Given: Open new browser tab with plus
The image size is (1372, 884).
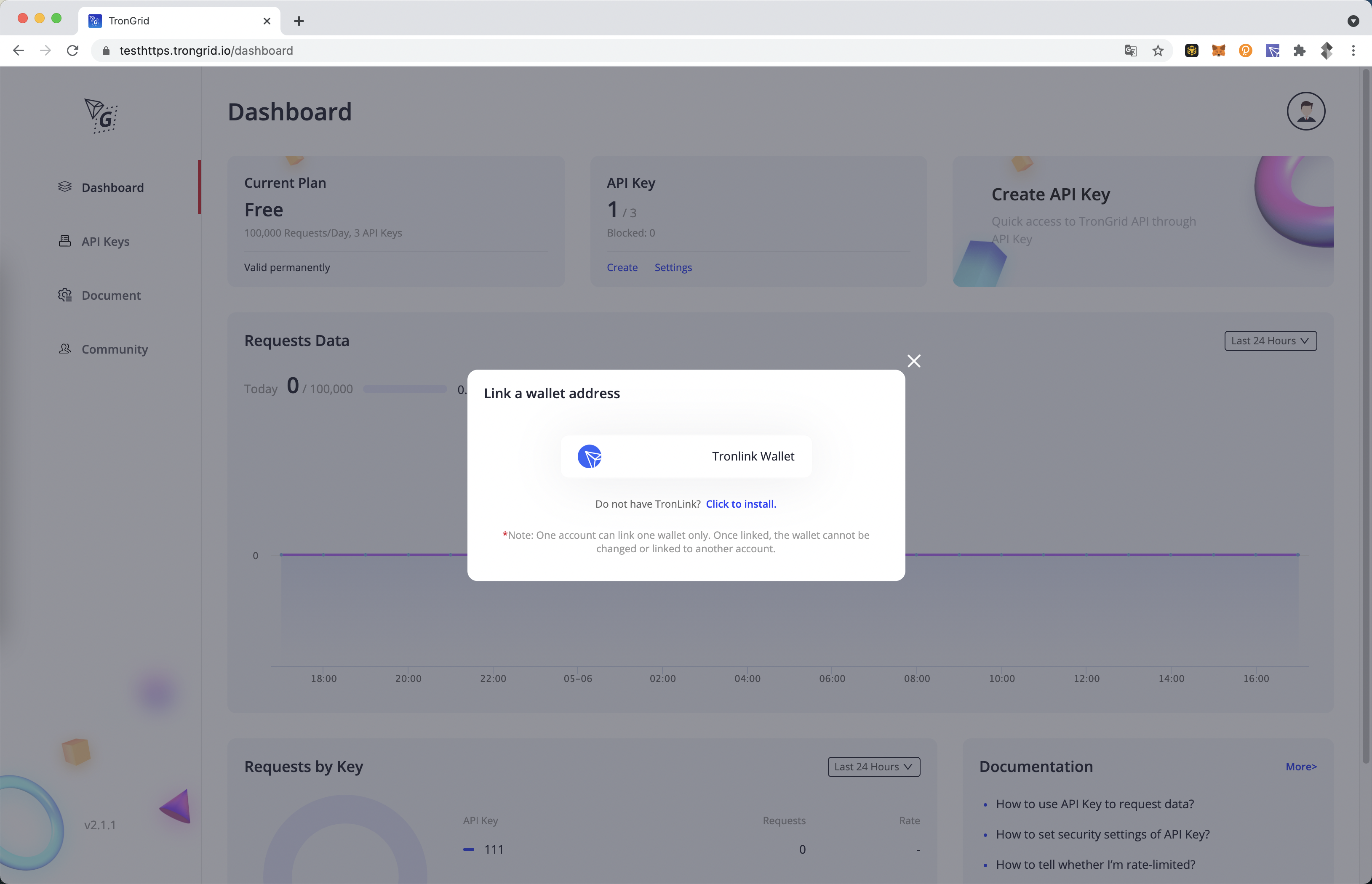Looking at the screenshot, I should pyautogui.click(x=299, y=21).
